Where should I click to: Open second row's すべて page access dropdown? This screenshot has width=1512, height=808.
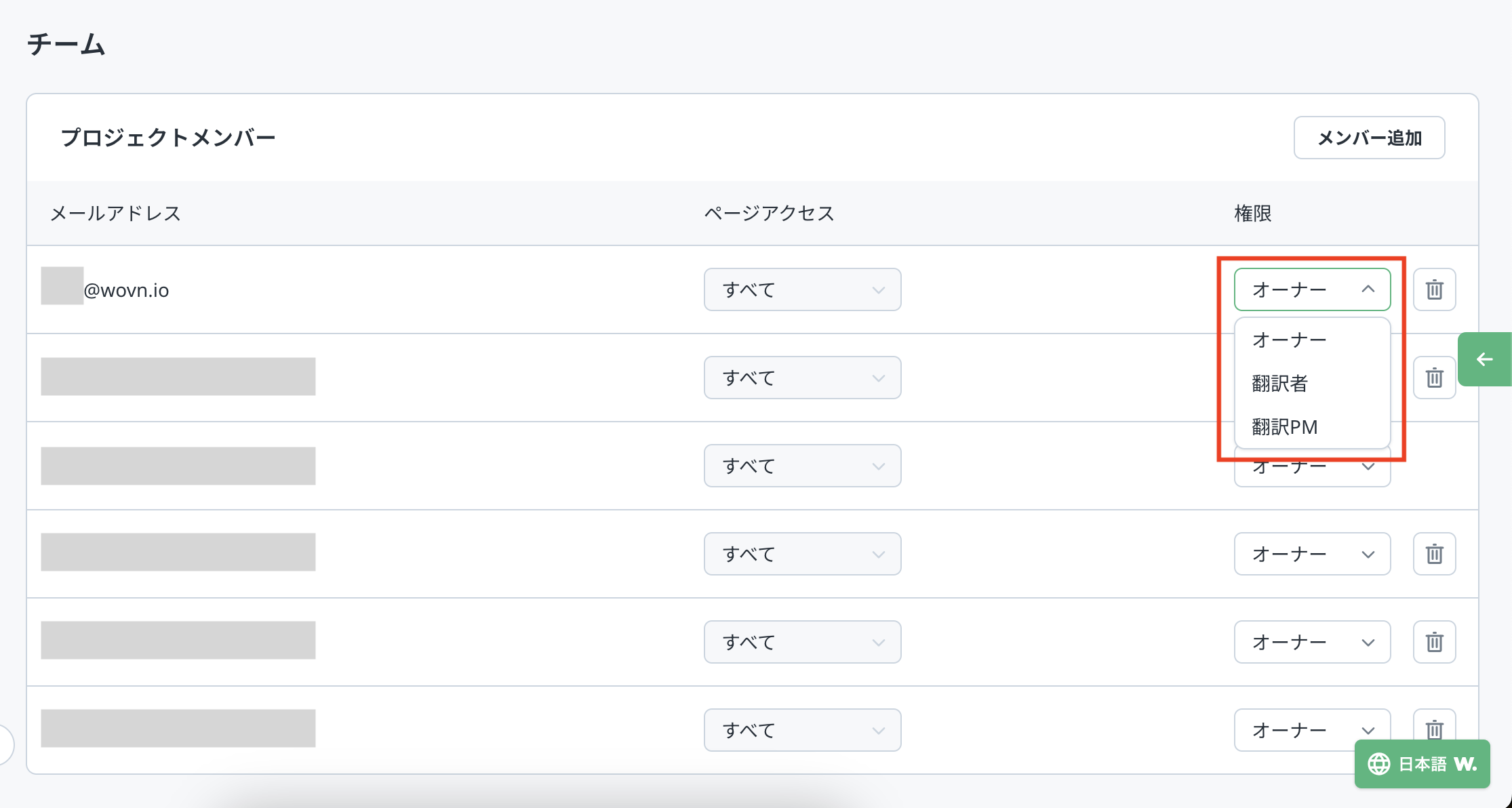(x=802, y=378)
